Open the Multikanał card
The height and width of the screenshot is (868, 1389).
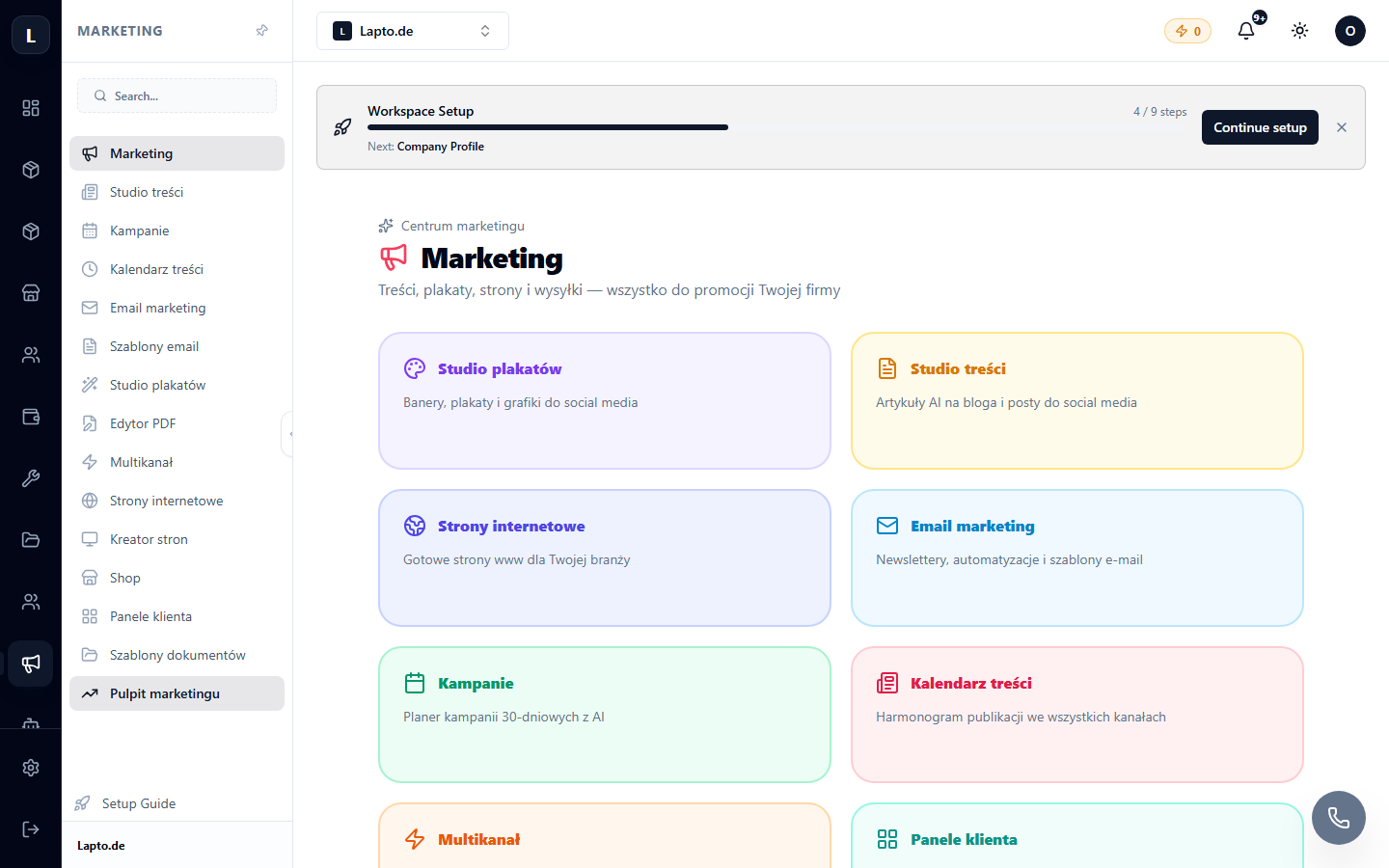click(605, 835)
